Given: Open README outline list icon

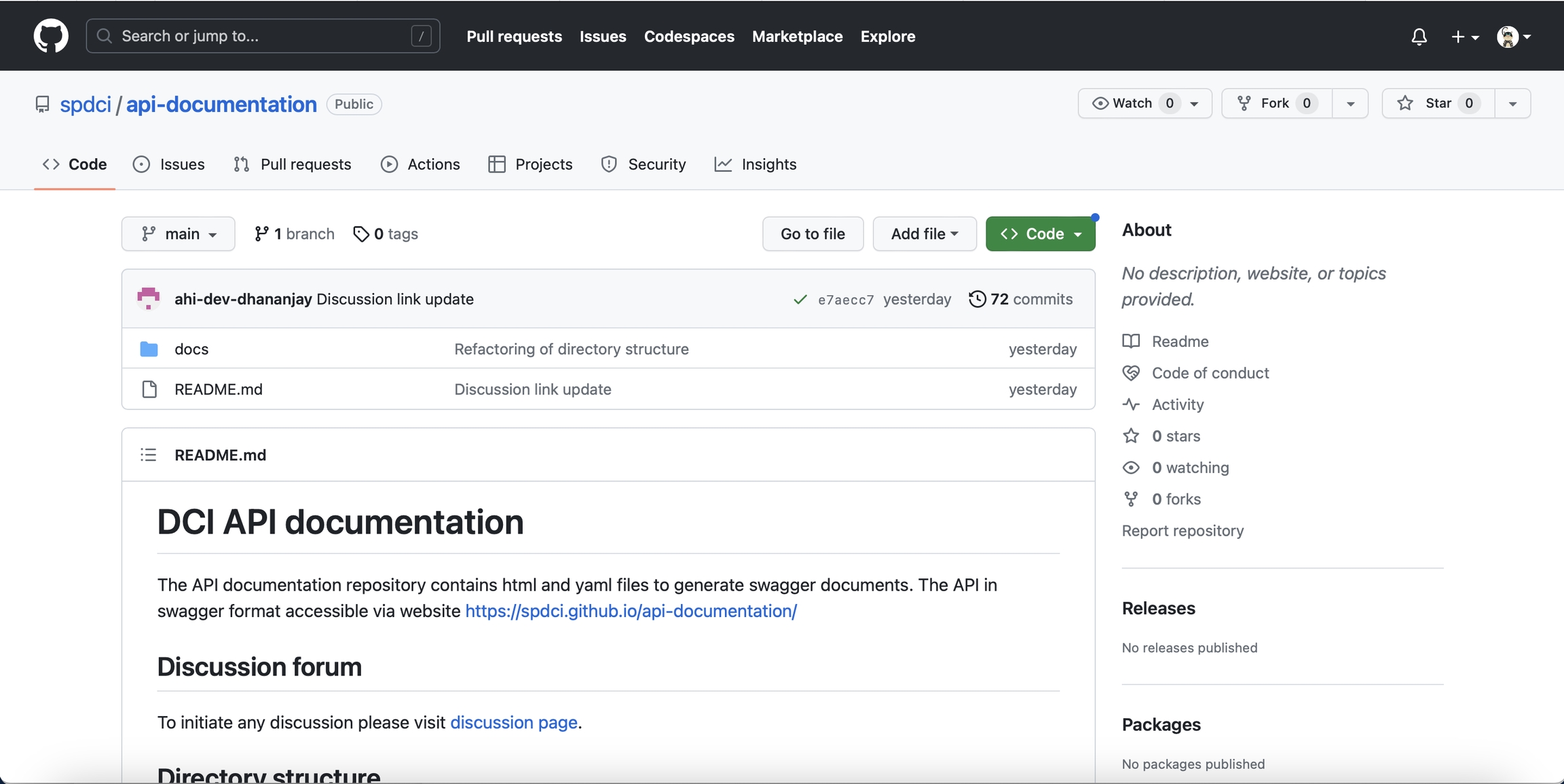Looking at the screenshot, I should [148, 455].
